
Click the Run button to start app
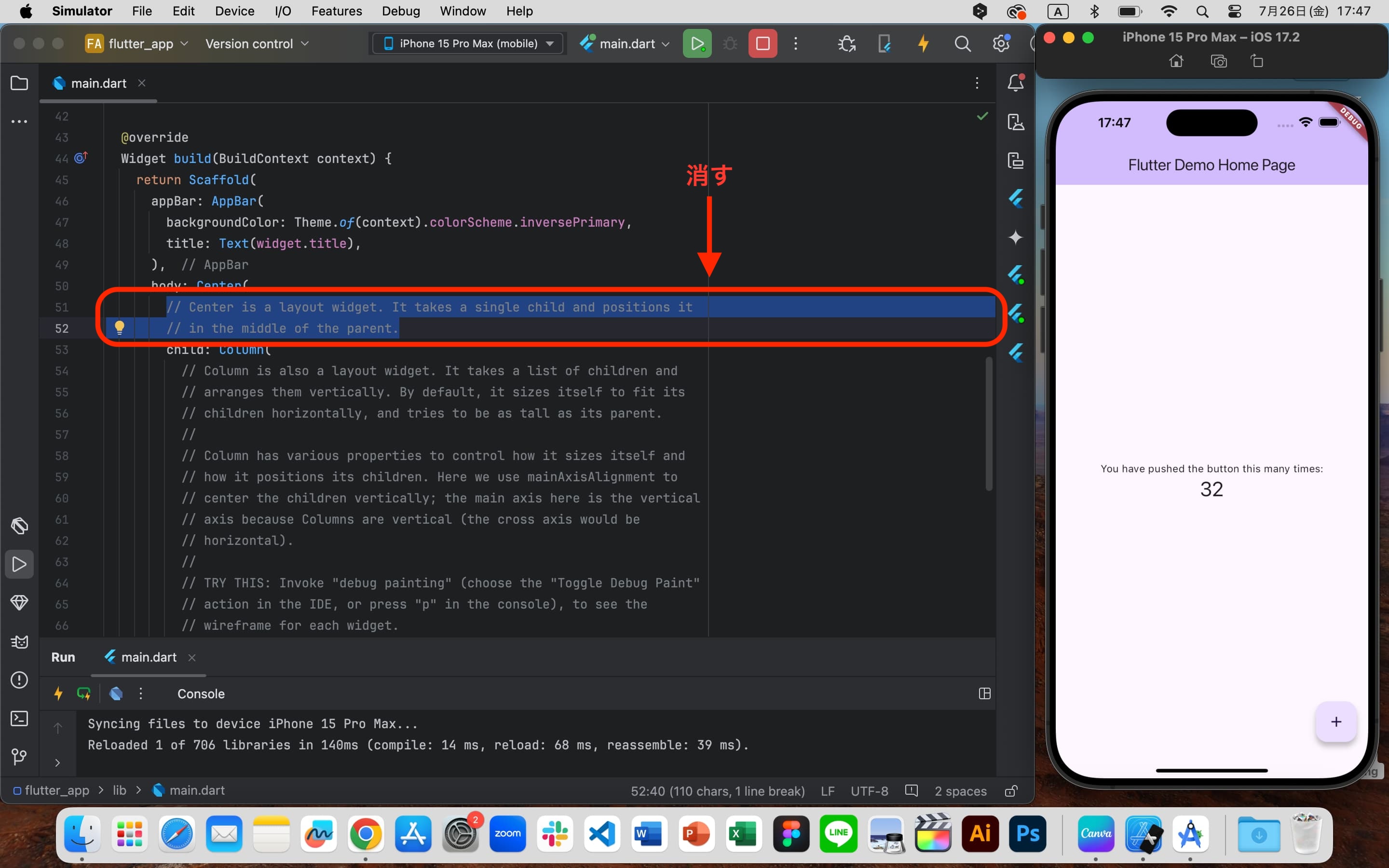click(697, 43)
